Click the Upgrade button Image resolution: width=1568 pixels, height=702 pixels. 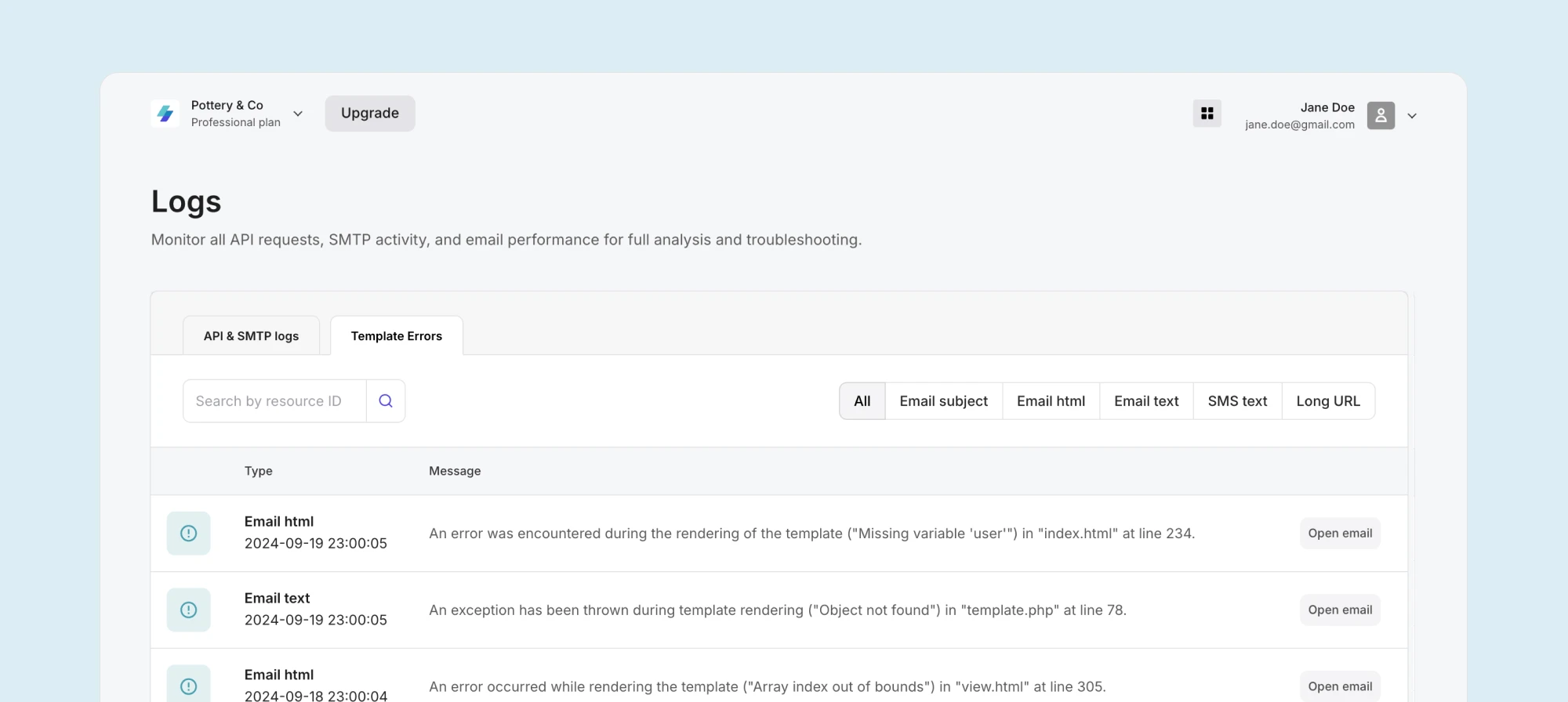(x=370, y=114)
